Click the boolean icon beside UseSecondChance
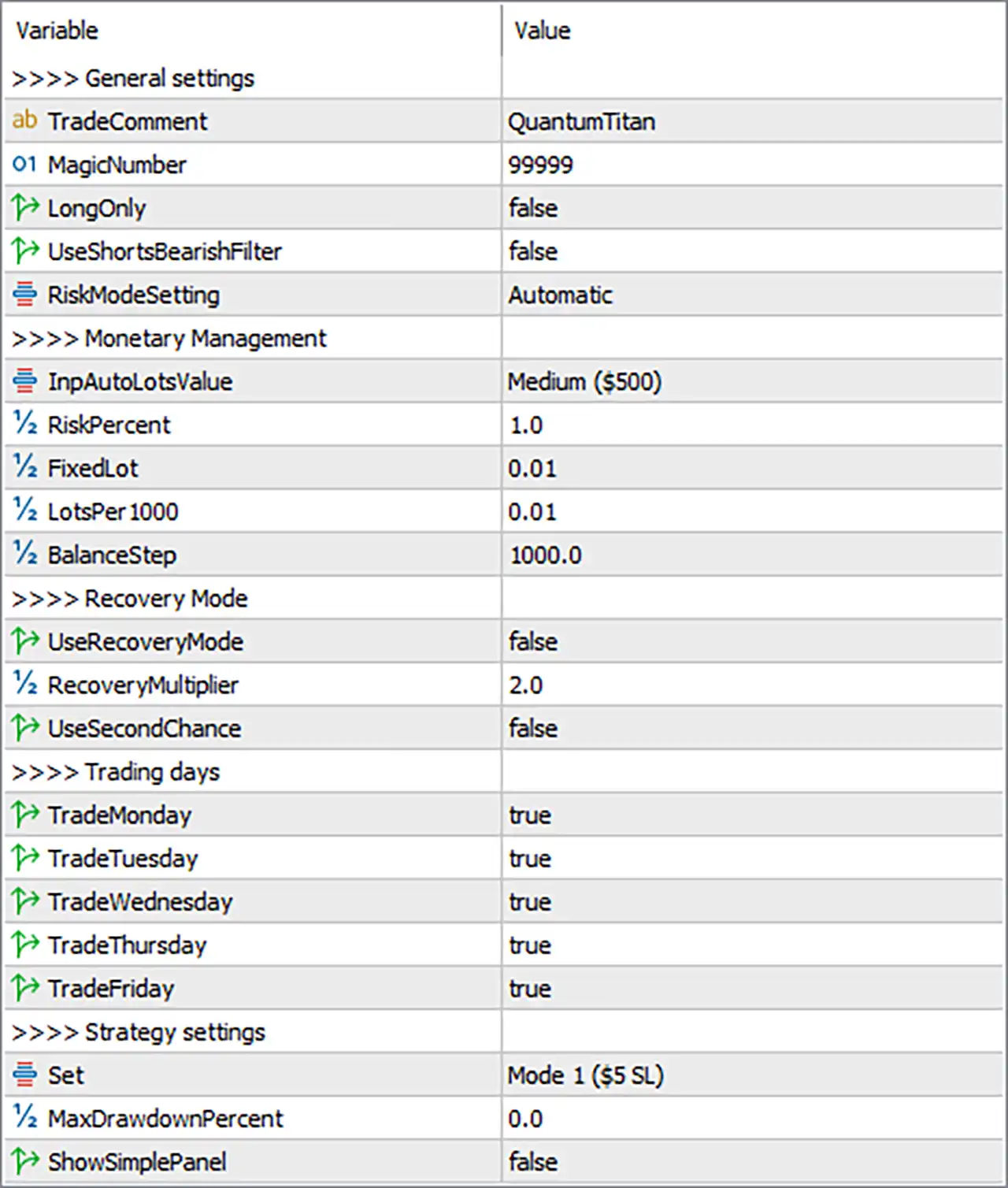 [25, 728]
